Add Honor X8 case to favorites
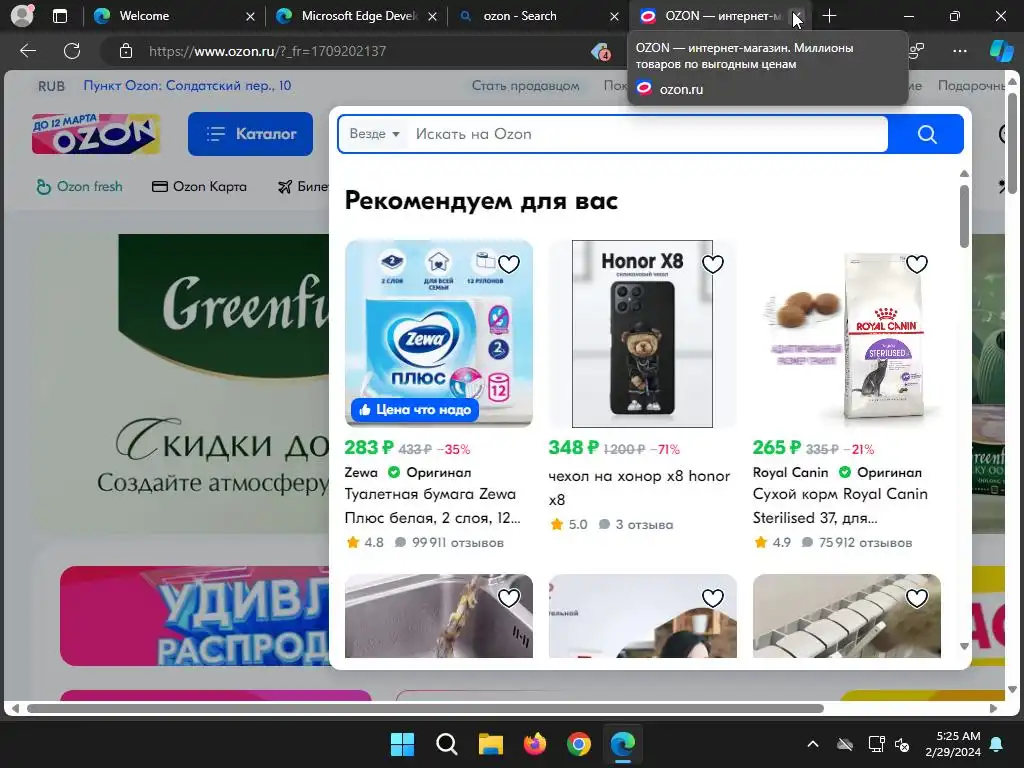 pyautogui.click(x=712, y=264)
